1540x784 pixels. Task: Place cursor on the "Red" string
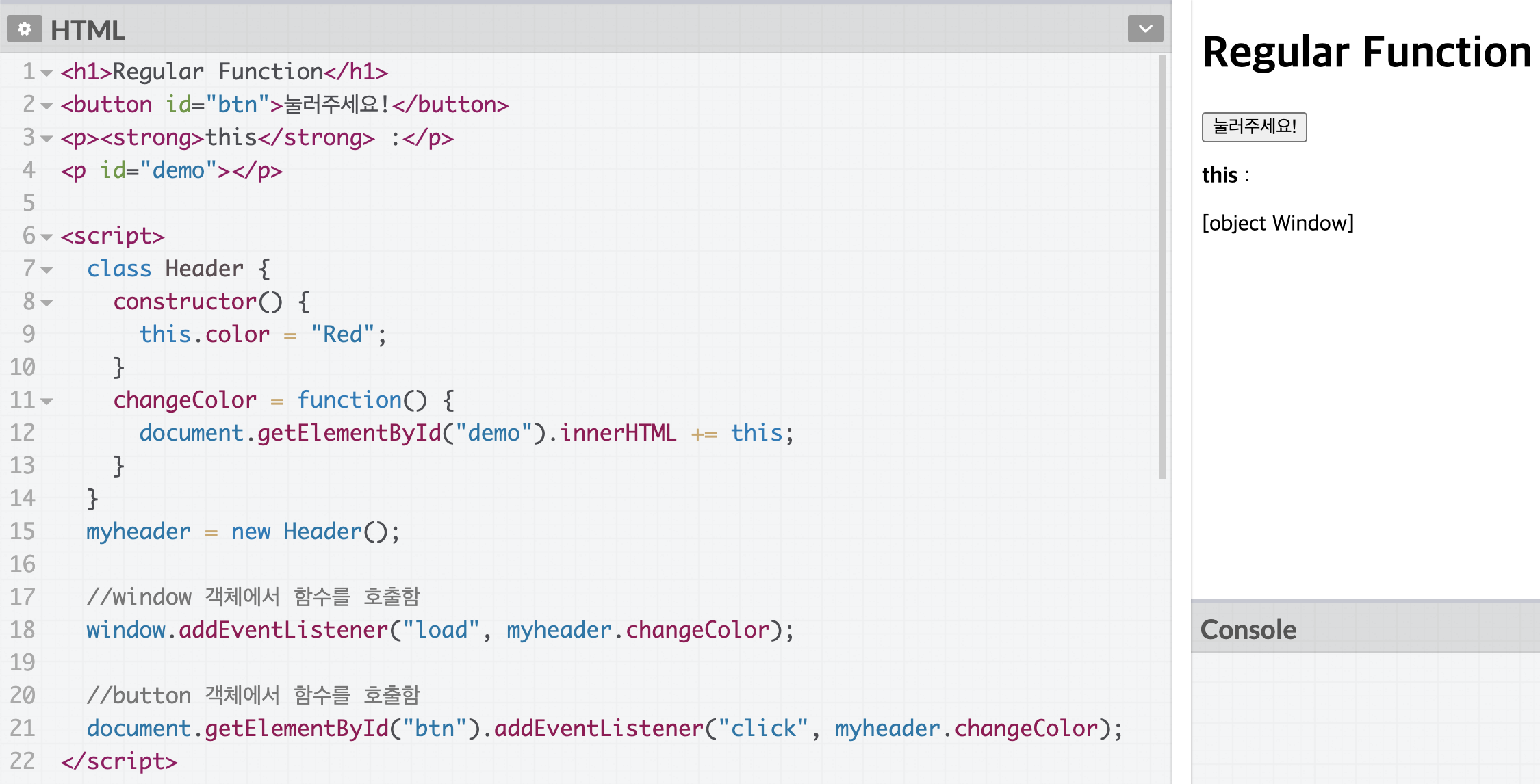tap(342, 335)
